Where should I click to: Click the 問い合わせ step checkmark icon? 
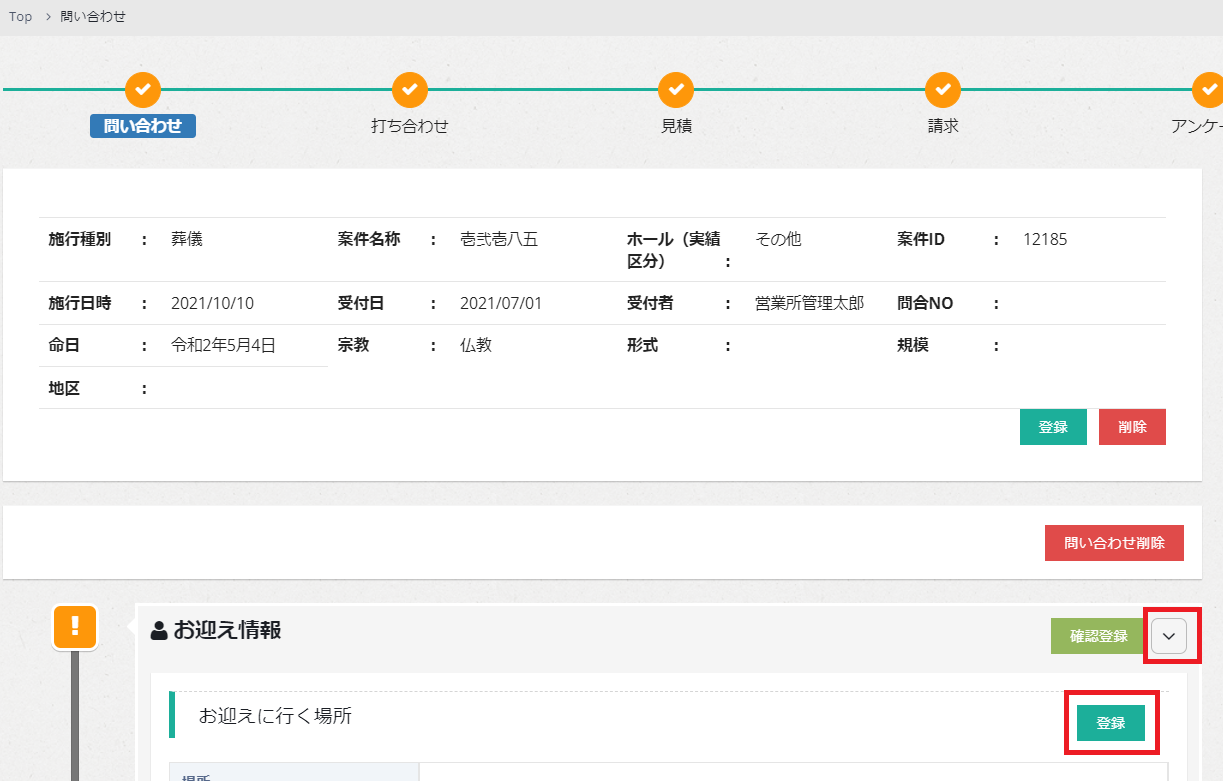(x=143, y=90)
